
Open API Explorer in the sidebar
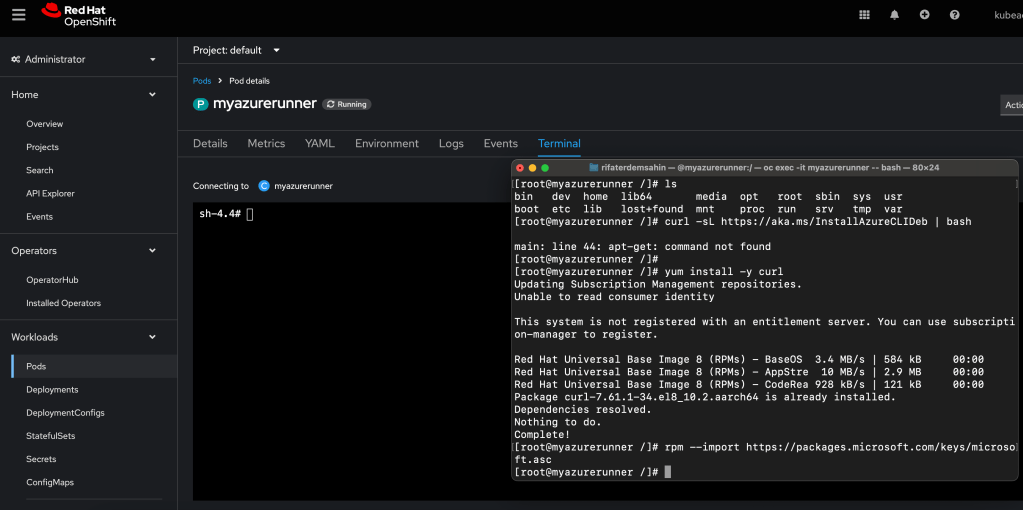50,194
